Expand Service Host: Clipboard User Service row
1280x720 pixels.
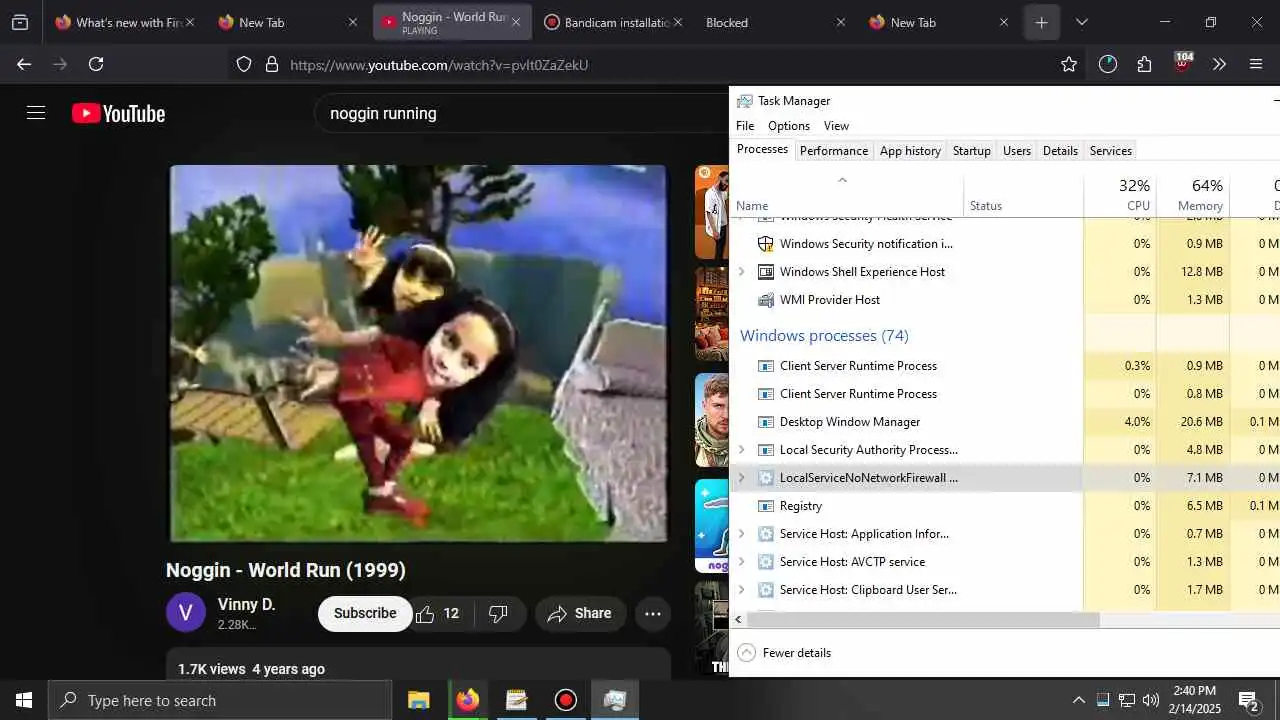click(741, 590)
